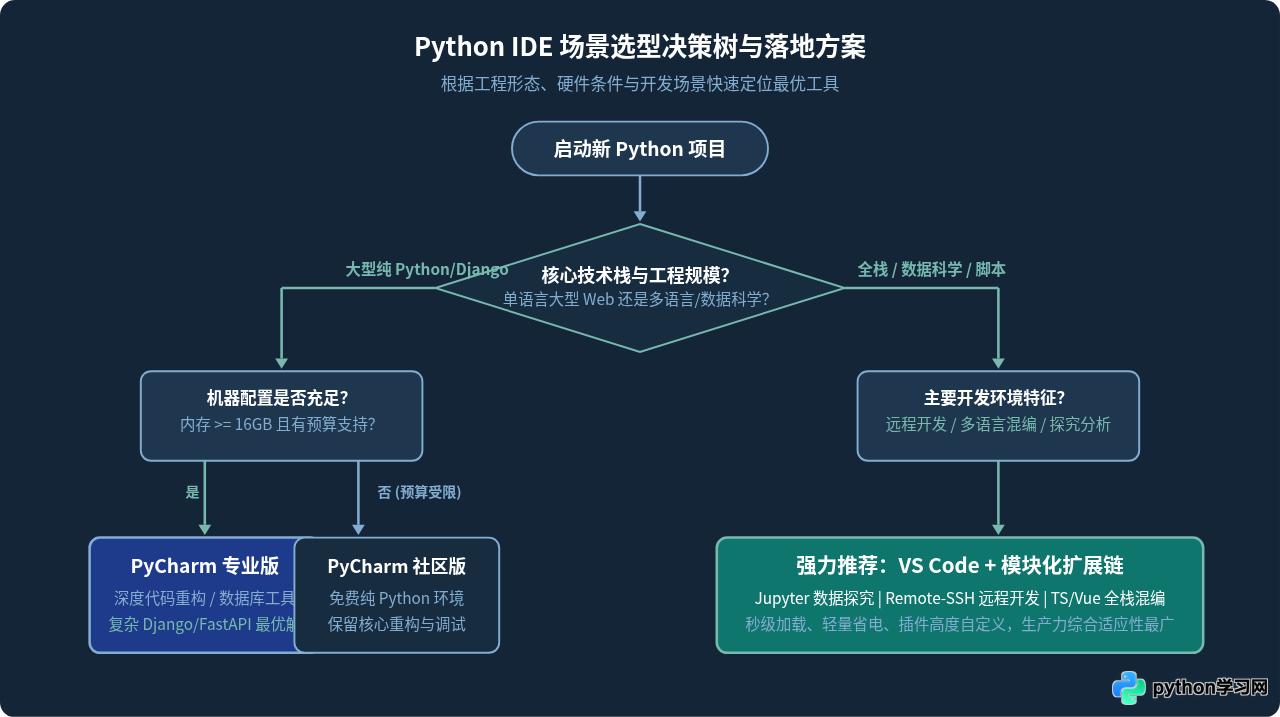Click the title 'Python IDE 场景选型决策树与落地方案'
Image resolution: width=1280 pixels, height=717 pixels.
click(640, 47)
